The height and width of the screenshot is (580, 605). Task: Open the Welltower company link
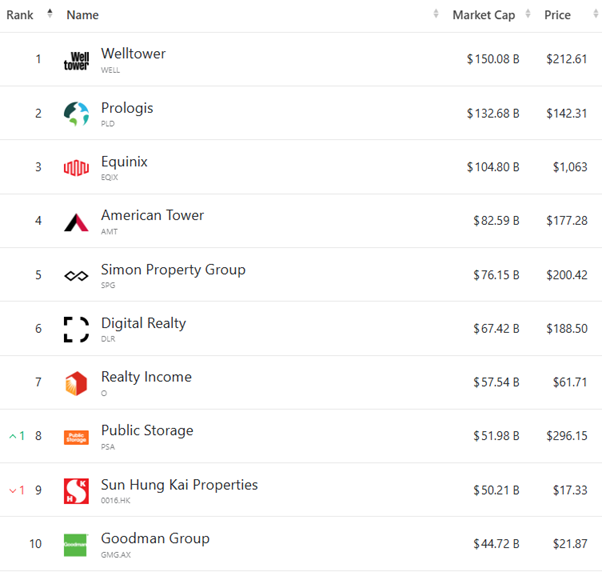point(134,54)
